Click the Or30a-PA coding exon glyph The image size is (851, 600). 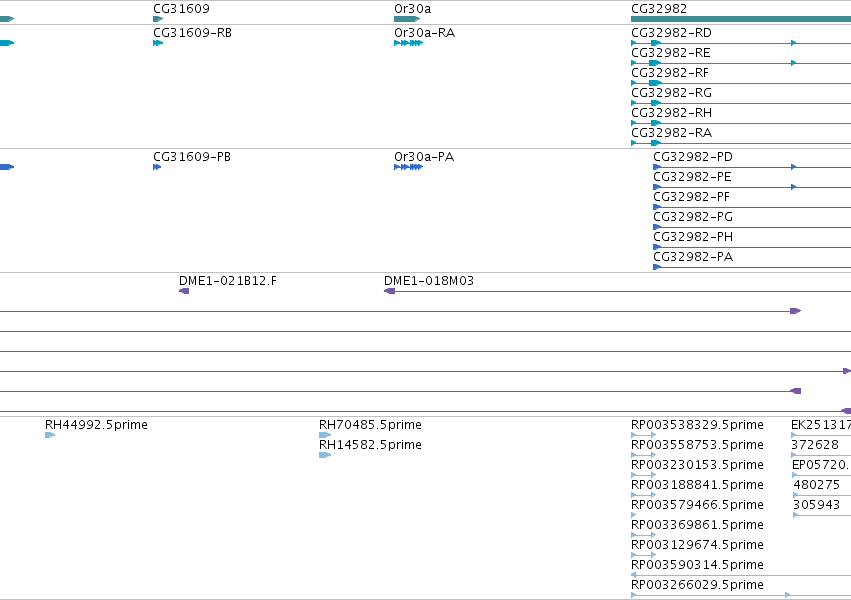[x=408, y=167]
